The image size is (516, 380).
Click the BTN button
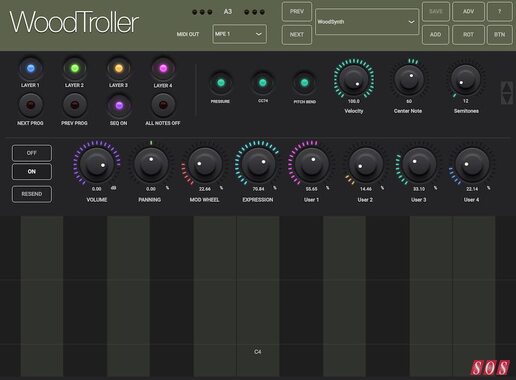pos(499,35)
